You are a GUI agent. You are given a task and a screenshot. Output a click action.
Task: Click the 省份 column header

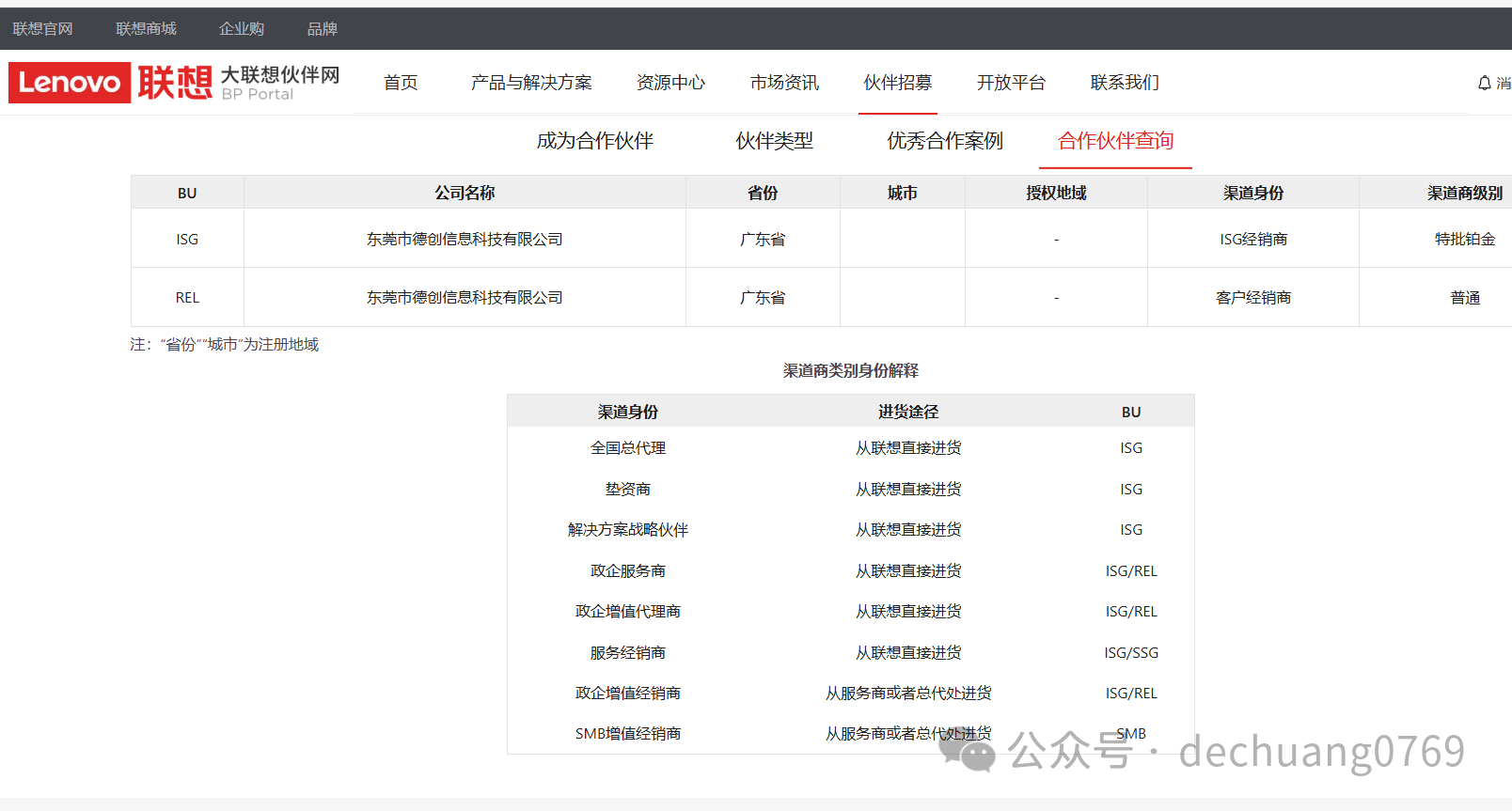point(763,193)
